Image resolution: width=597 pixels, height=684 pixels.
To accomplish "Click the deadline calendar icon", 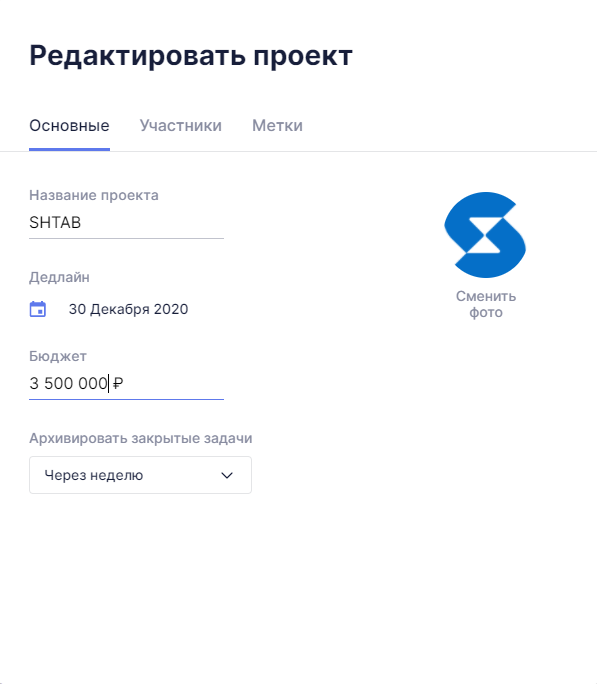I will click(x=38, y=309).
